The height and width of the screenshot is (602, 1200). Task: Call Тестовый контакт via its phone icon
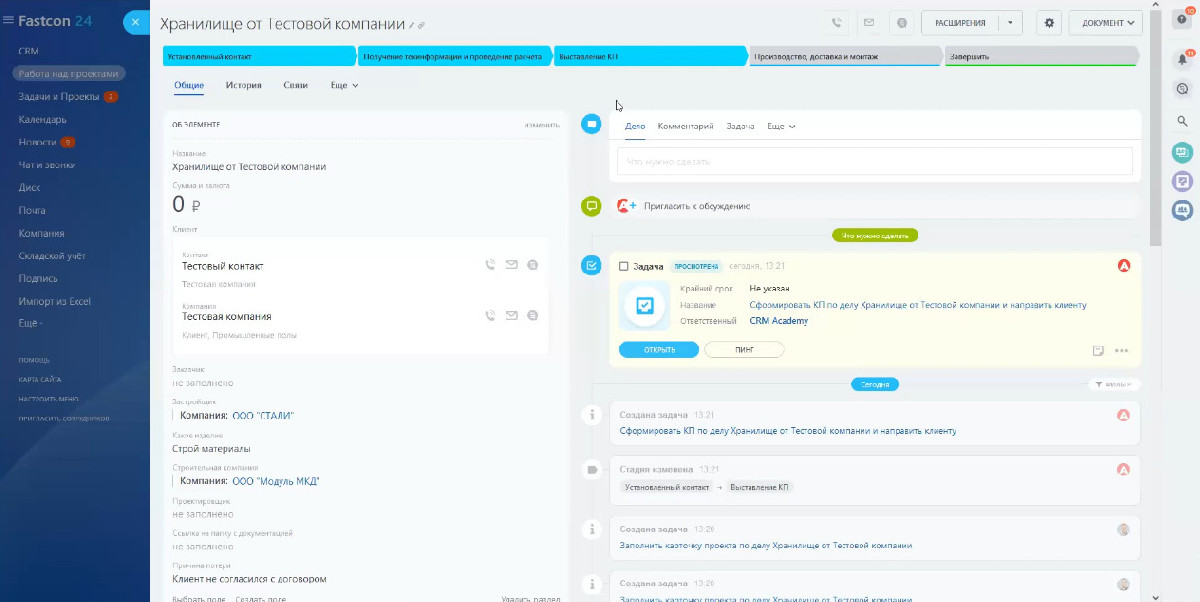(x=490, y=265)
